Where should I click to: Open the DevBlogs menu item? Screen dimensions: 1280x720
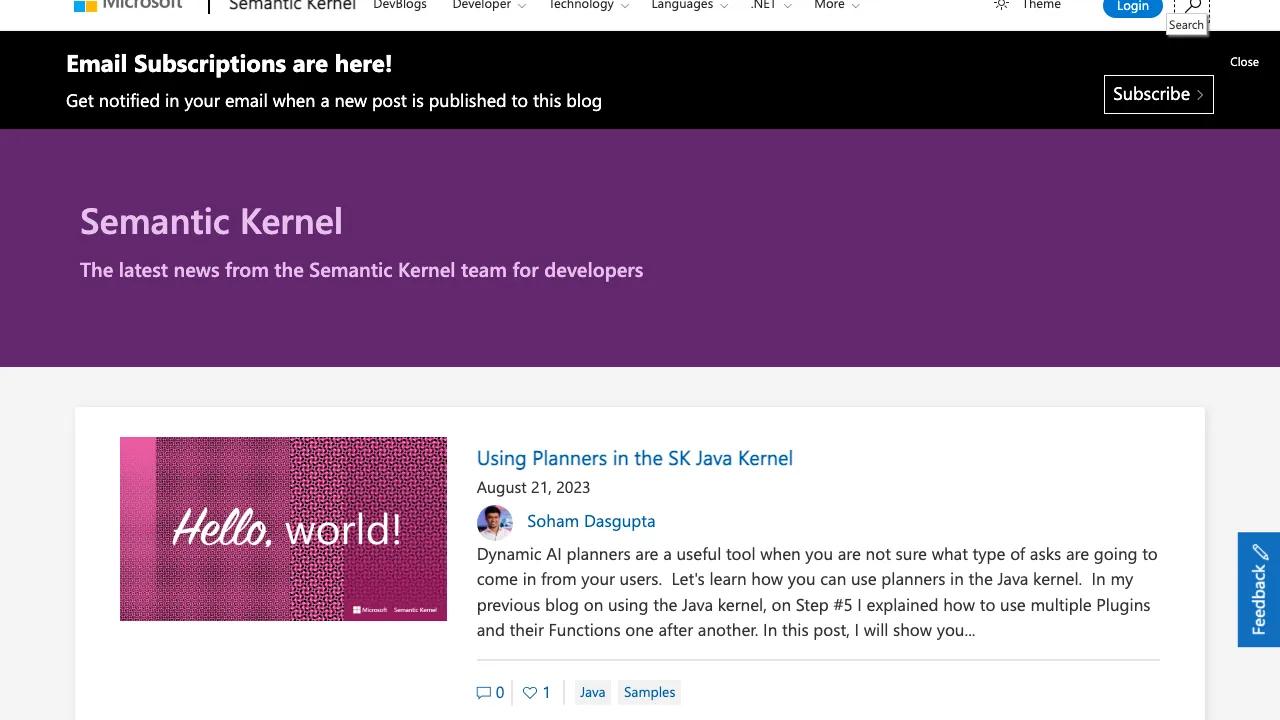tap(400, 5)
